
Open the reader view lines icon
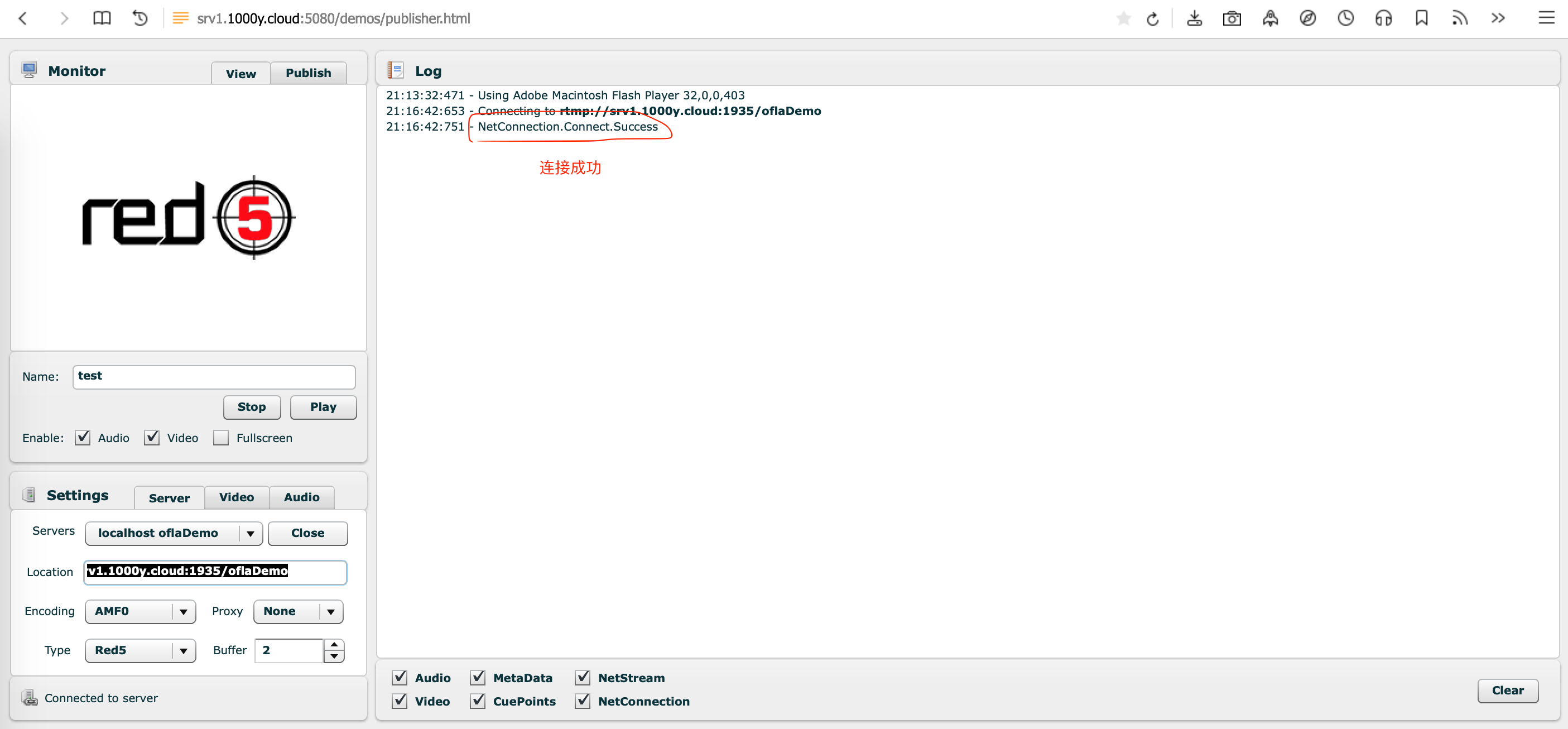click(180, 18)
